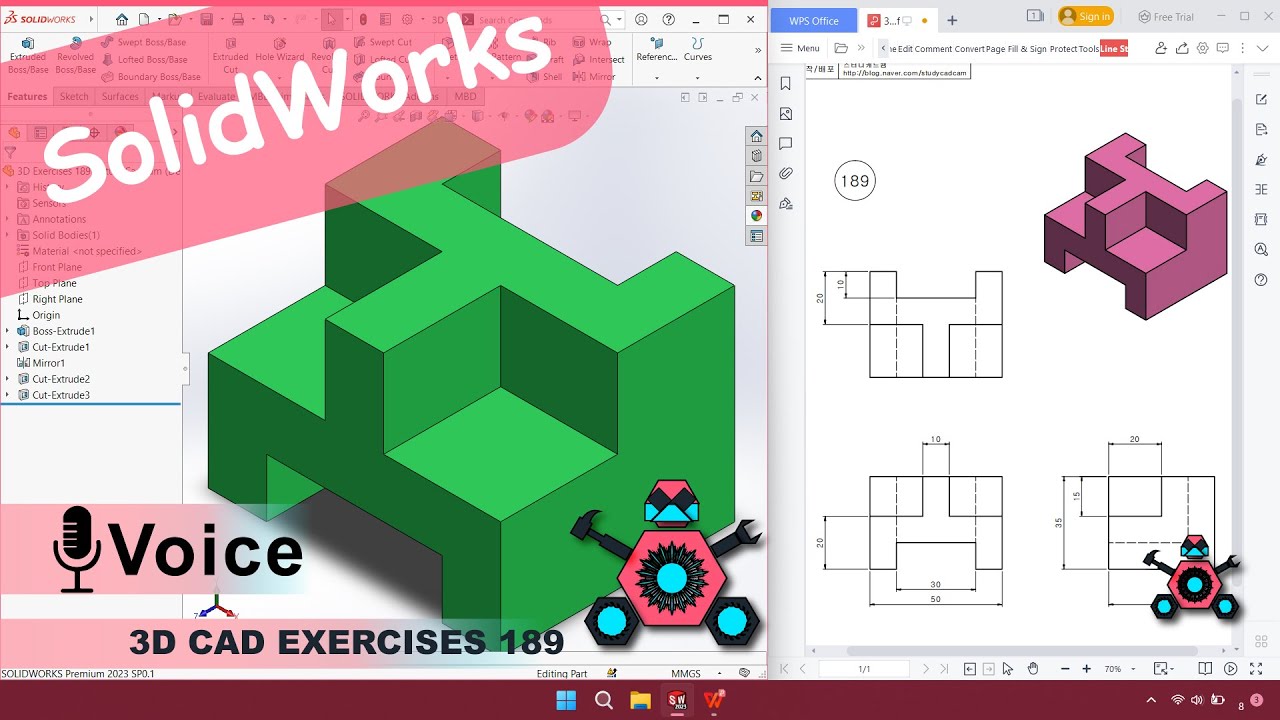This screenshot has height=720, width=1280.
Task: Select the Revolved Boss/Base tool
Action: 75,56
